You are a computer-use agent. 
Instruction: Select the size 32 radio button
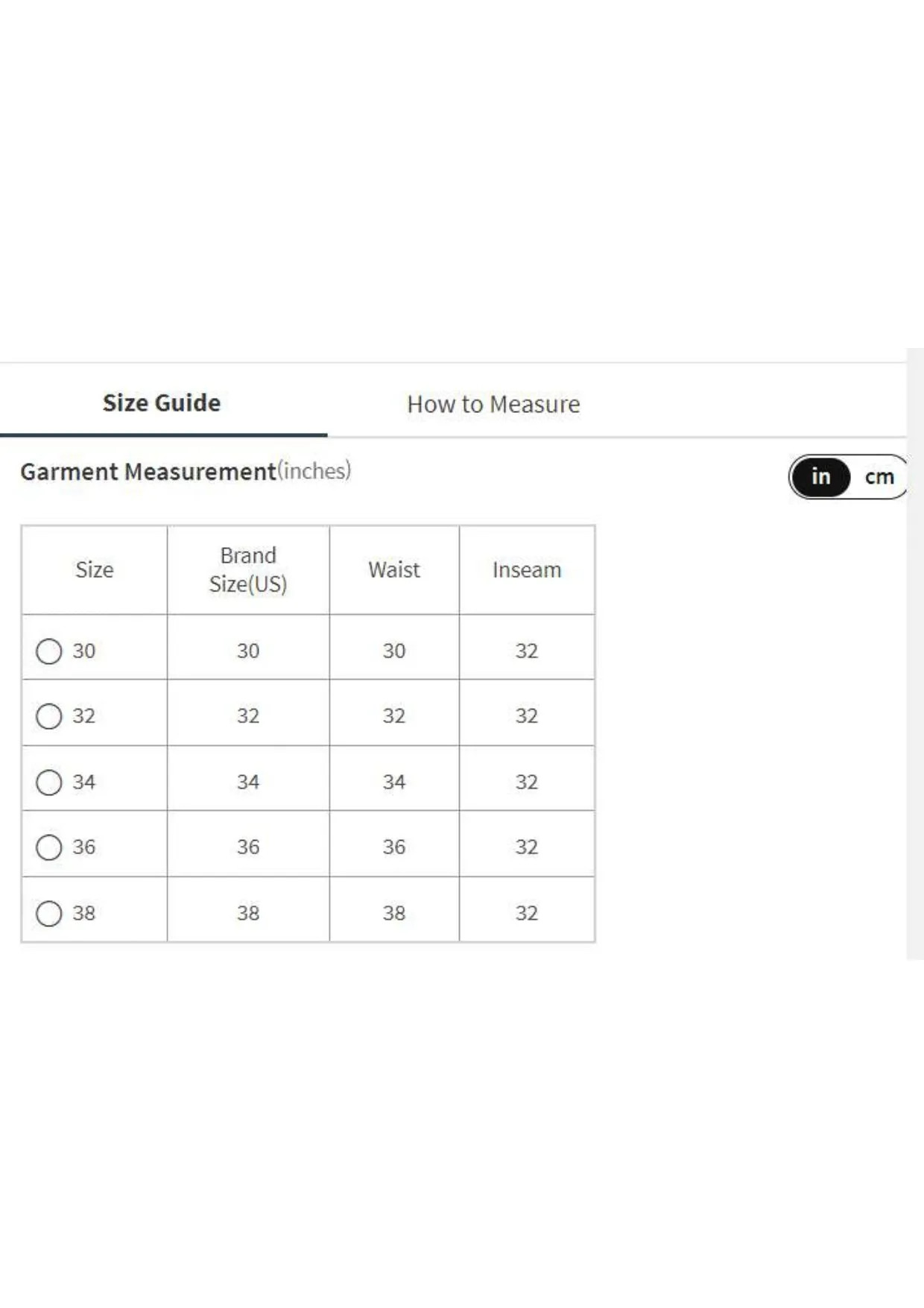click(49, 716)
